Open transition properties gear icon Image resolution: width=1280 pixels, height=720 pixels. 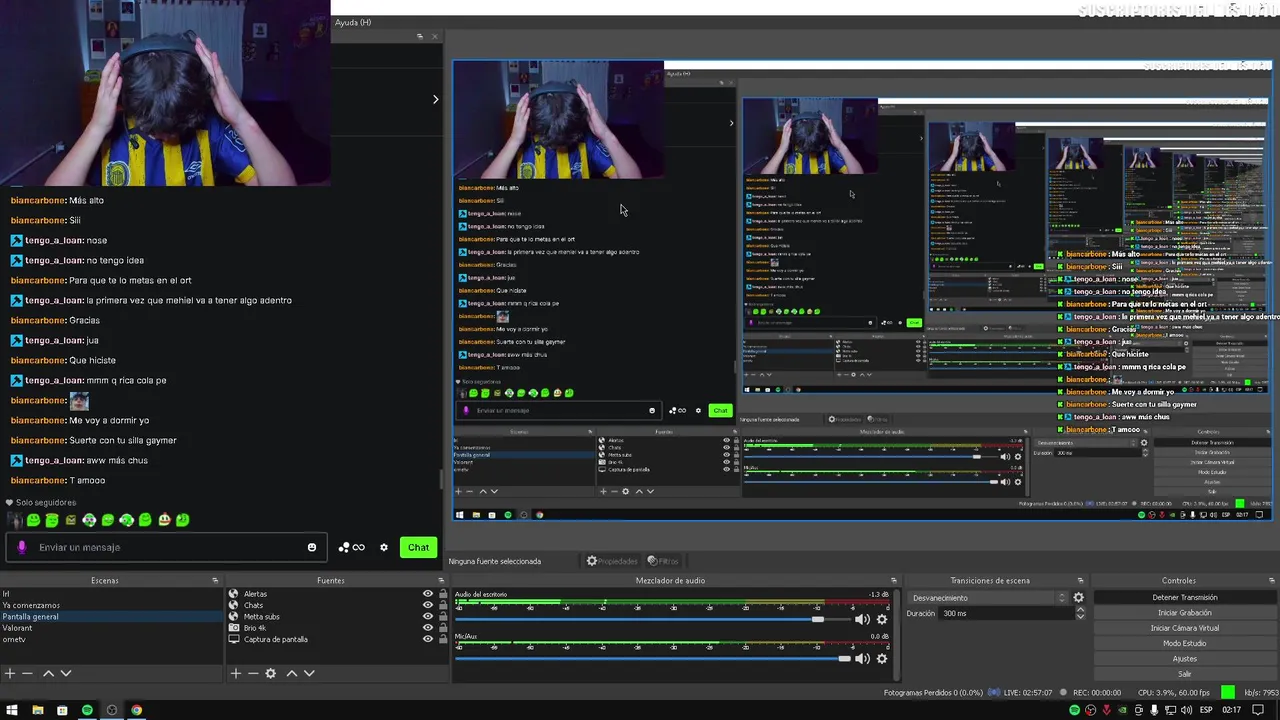pyautogui.click(x=1078, y=598)
